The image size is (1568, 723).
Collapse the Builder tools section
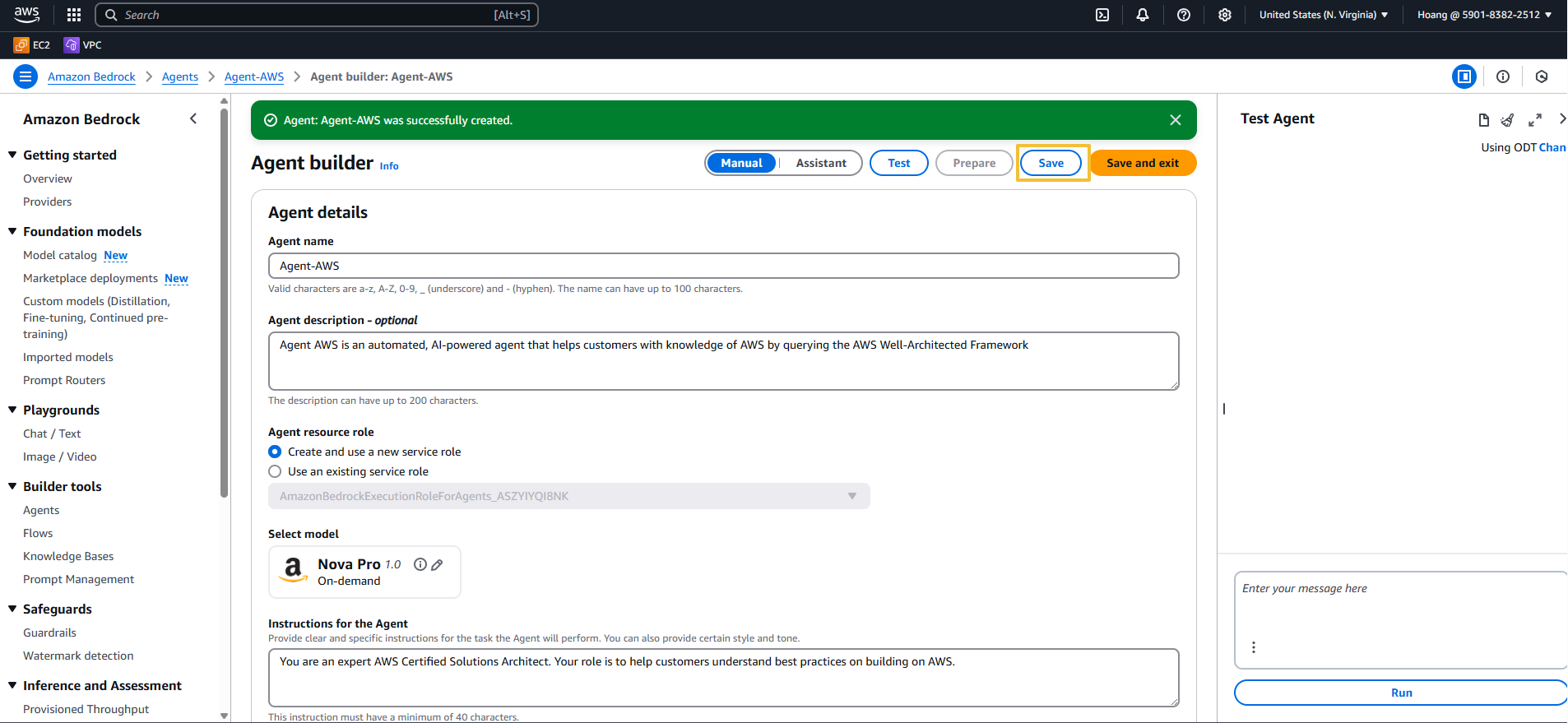tap(12, 486)
